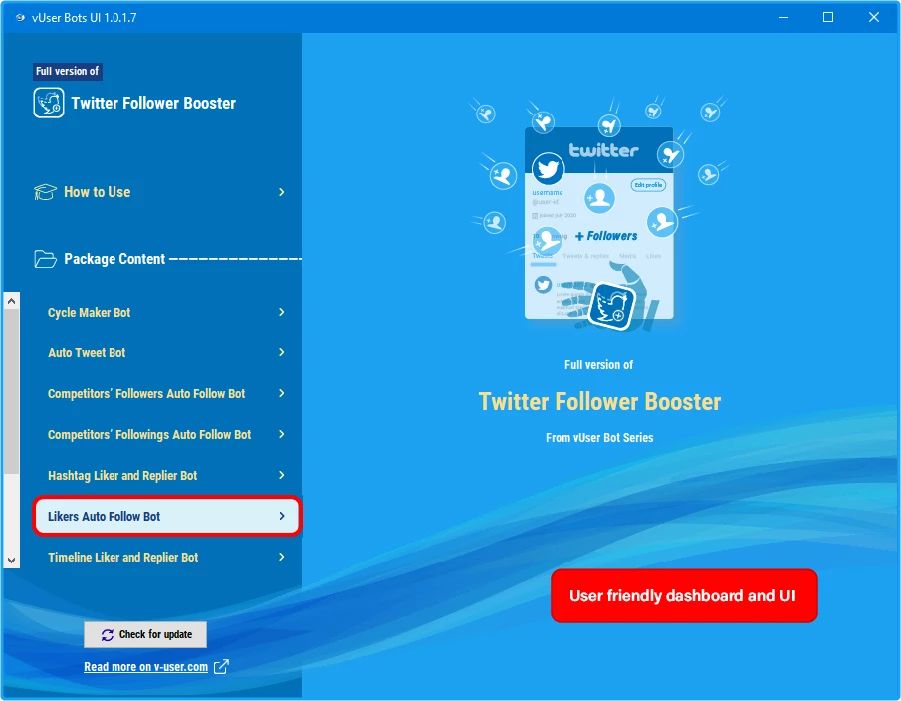
Task: Open the Read more on v-user.com link
Action: pos(146,667)
